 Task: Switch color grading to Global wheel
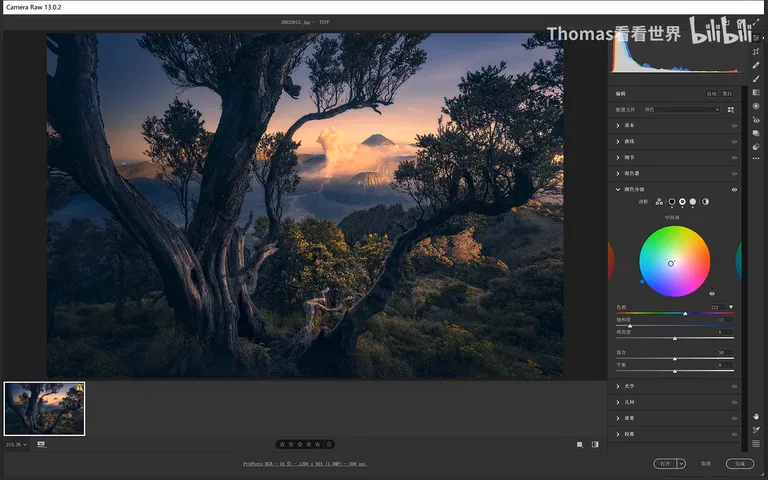[x=705, y=202]
